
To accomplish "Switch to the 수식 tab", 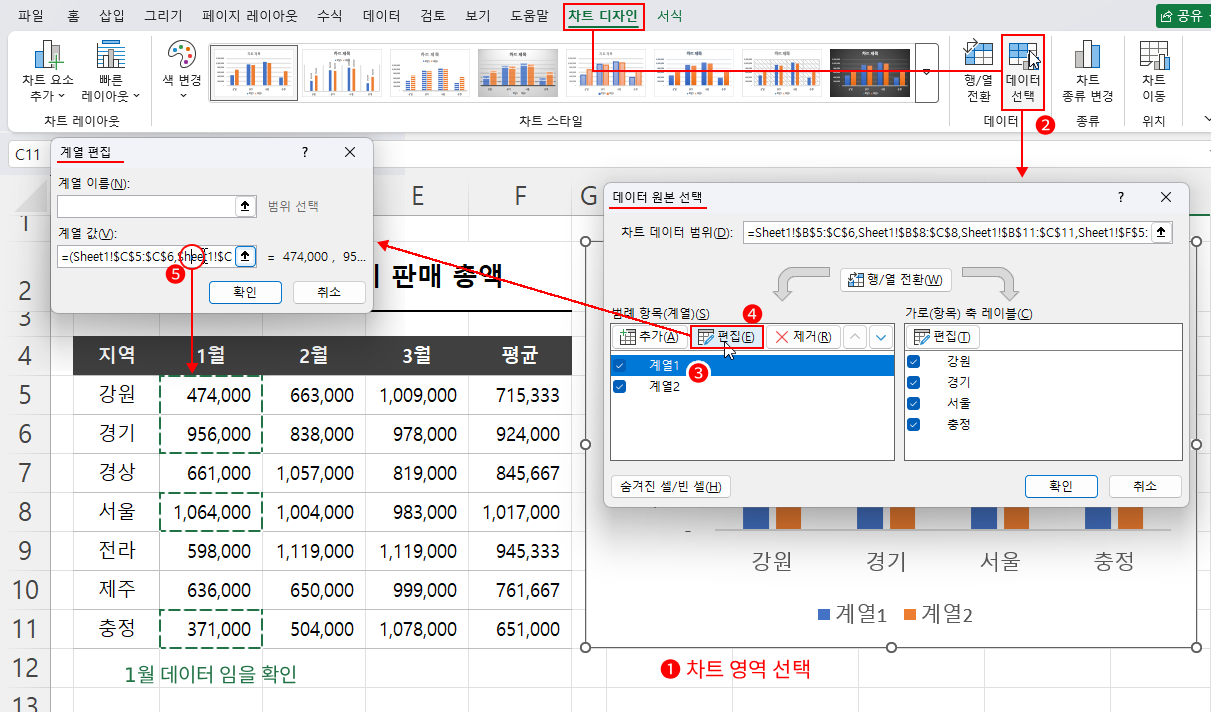I will point(330,16).
